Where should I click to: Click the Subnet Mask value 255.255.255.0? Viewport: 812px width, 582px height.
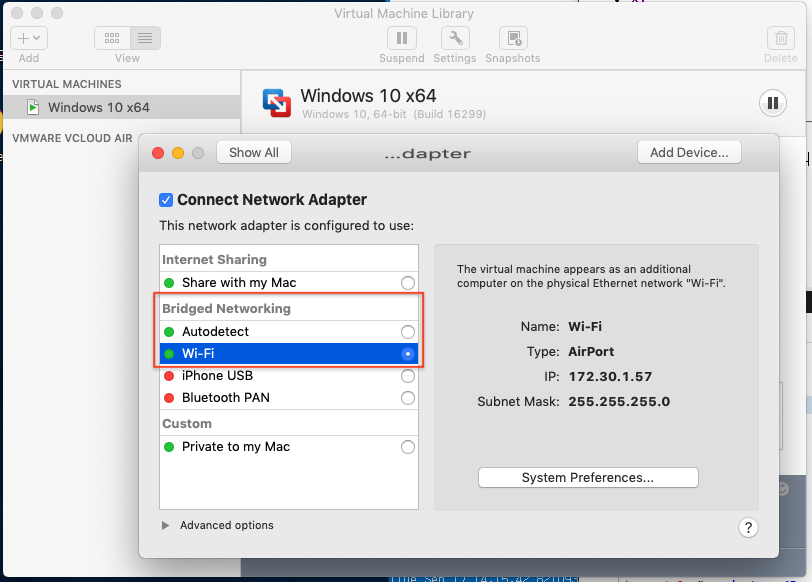(619, 402)
